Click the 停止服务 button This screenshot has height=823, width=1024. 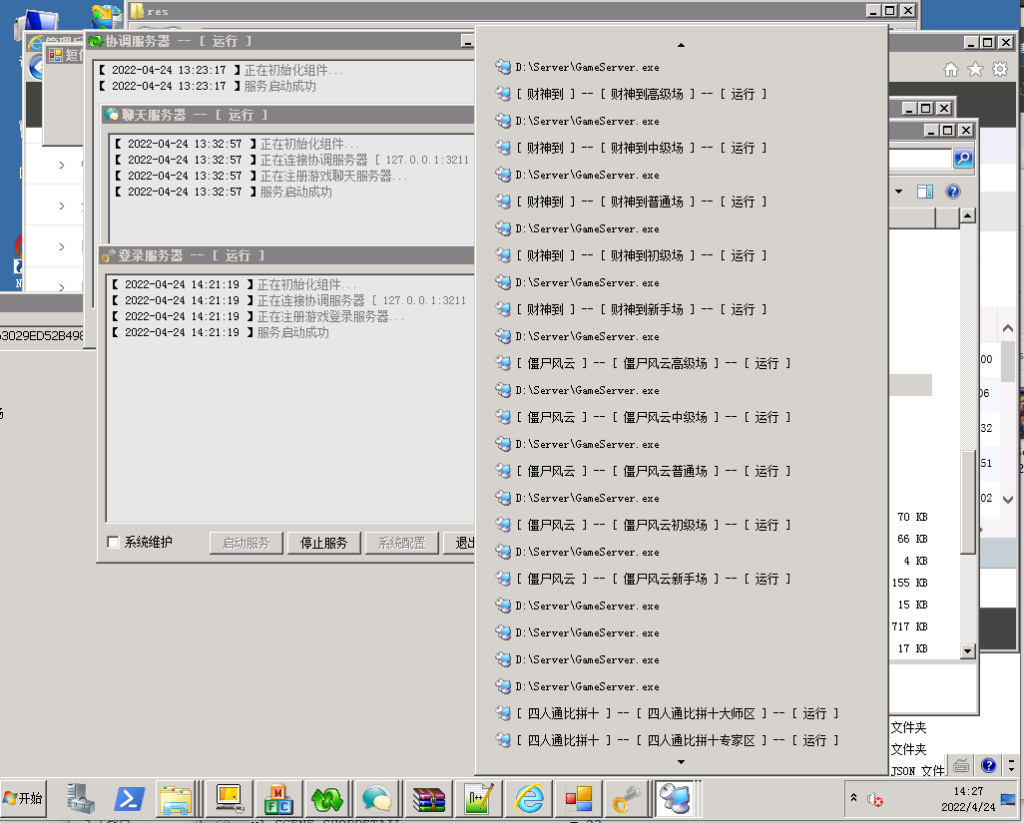pyautogui.click(x=323, y=543)
